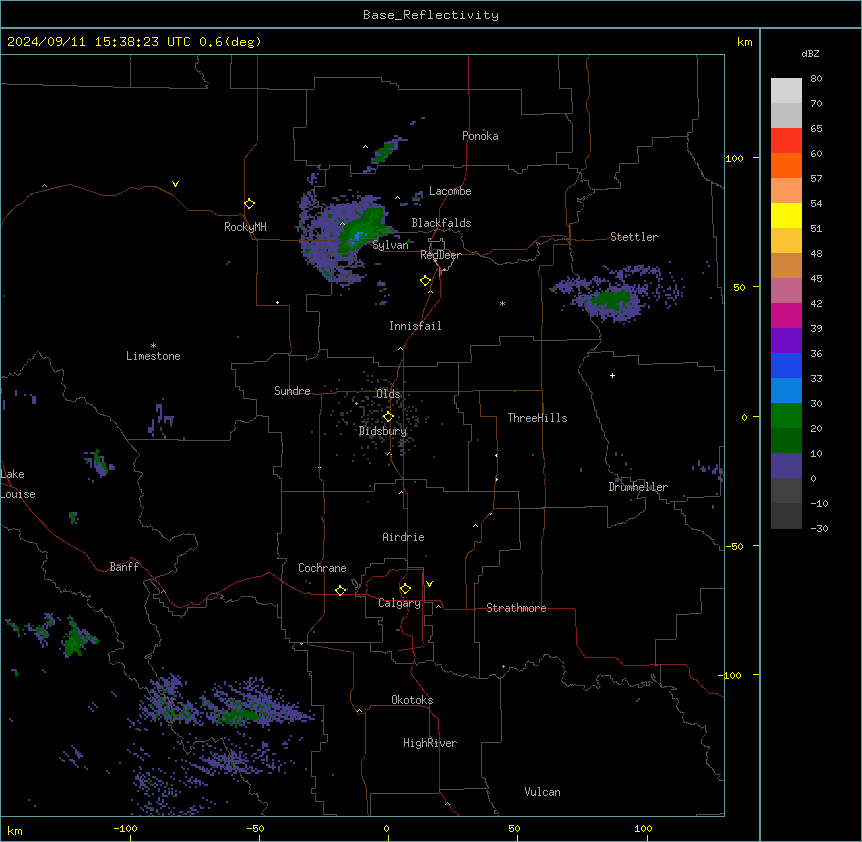Click the Limestone label

point(153,356)
